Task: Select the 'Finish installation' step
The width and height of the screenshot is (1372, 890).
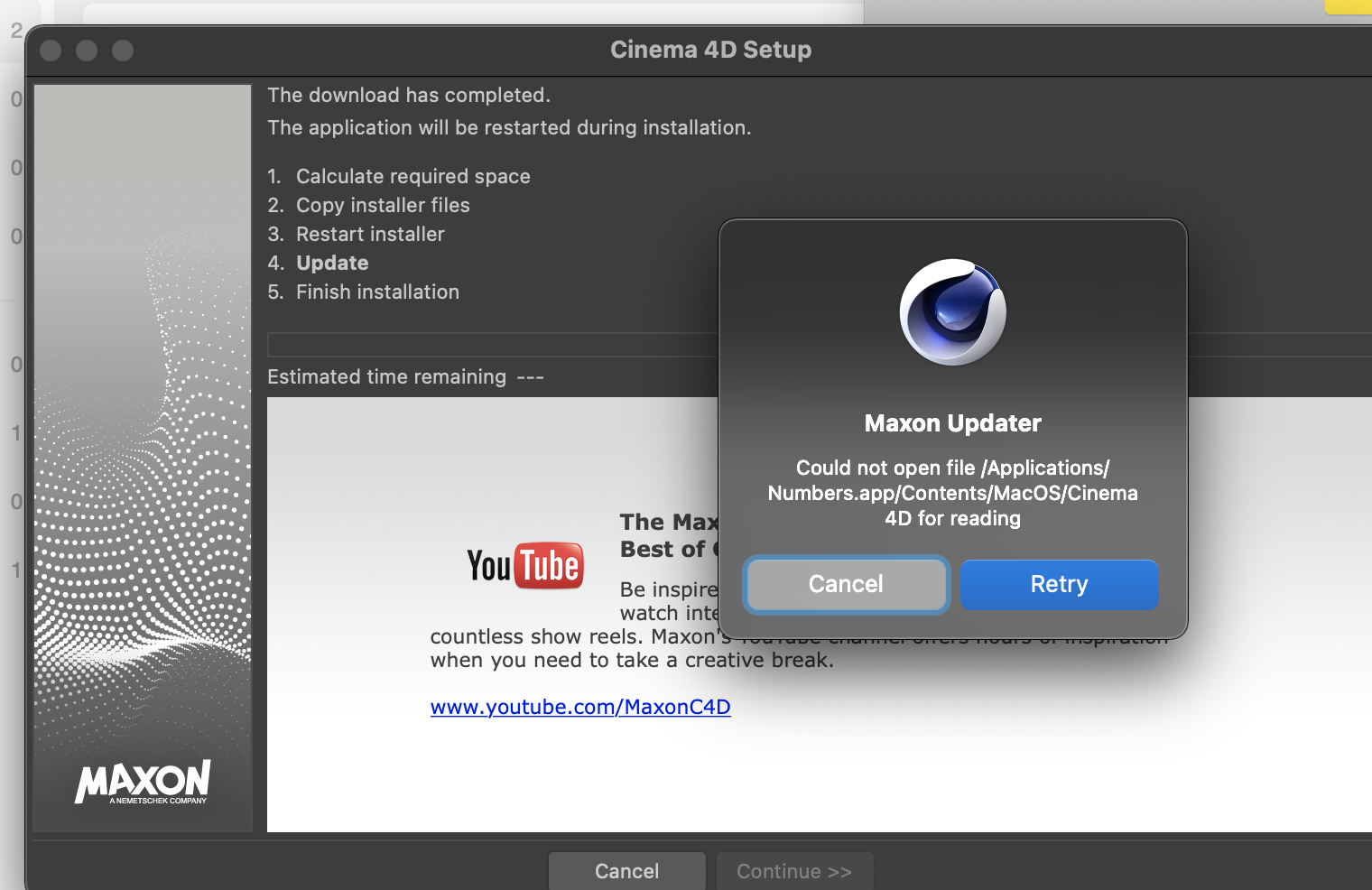Action: click(x=377, y=292)
